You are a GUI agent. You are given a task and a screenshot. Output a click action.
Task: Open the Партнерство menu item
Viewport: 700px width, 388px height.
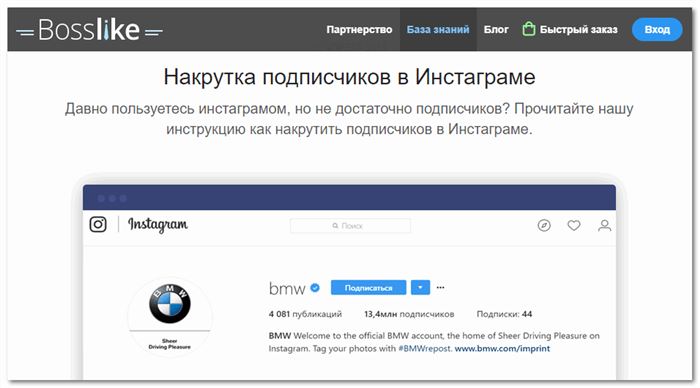pos(359,29)
